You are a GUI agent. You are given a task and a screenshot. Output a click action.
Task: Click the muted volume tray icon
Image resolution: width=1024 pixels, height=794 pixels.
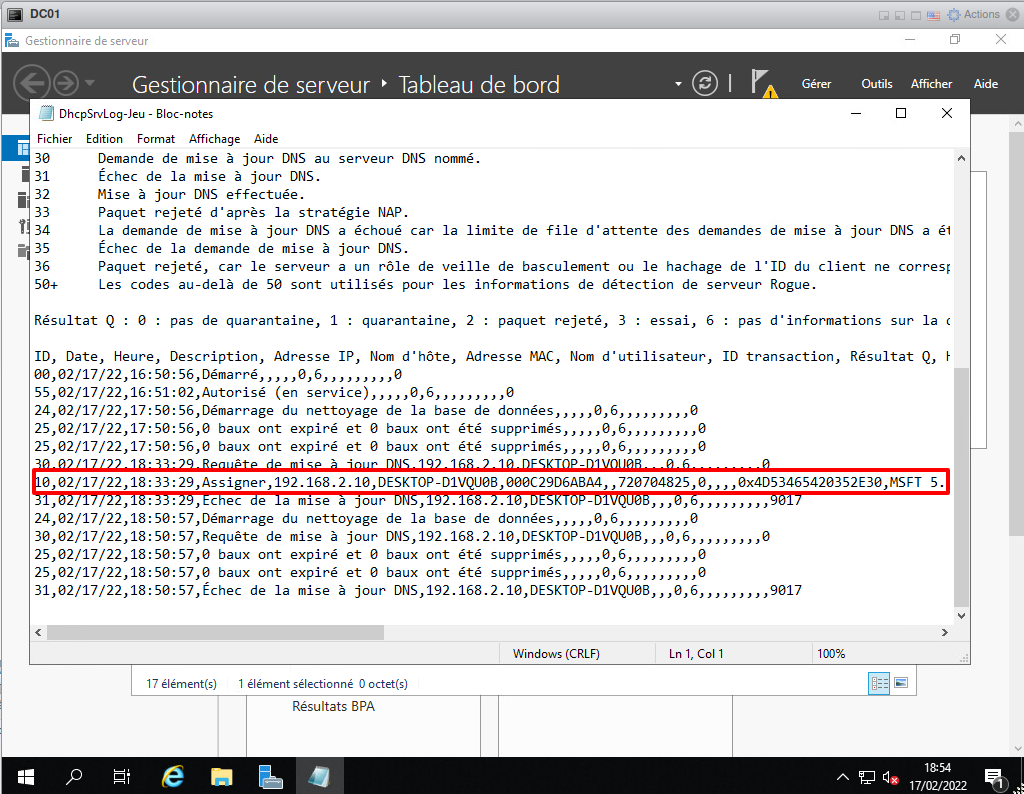point(890,777)
